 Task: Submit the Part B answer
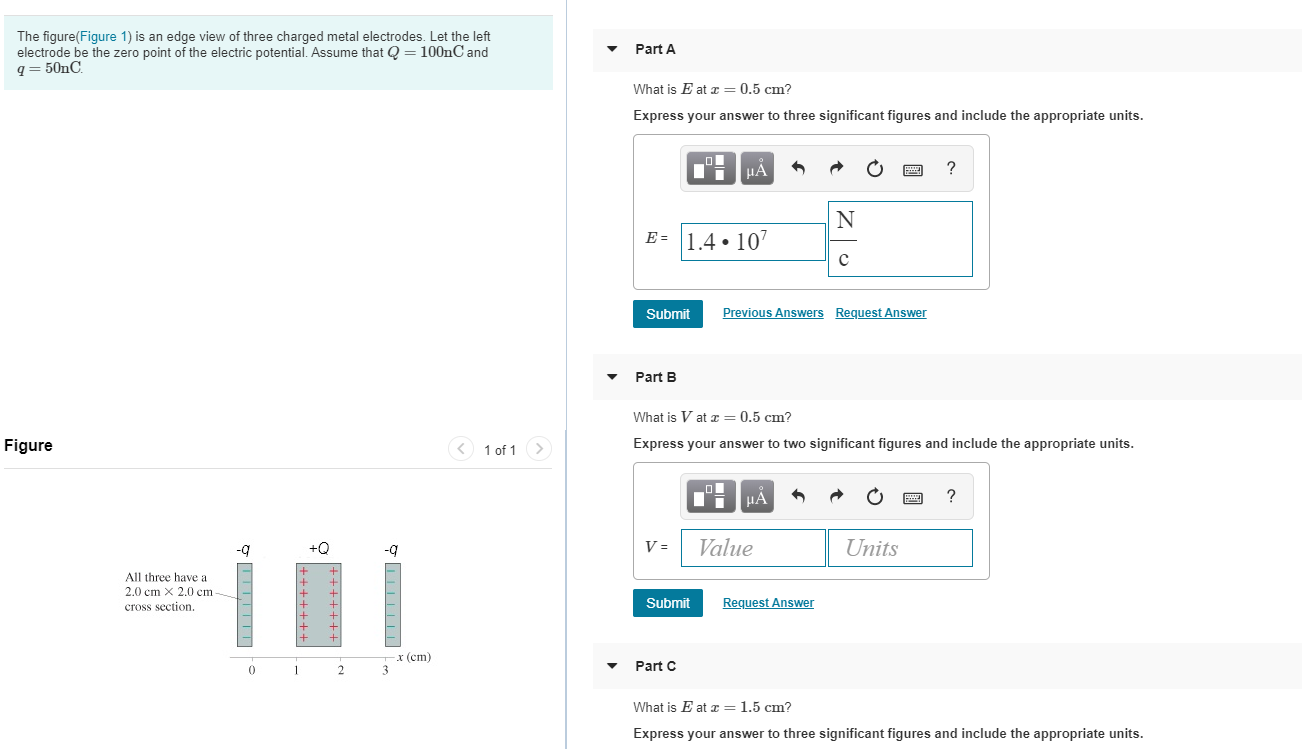pyautogui.click(x=667, y=602)
